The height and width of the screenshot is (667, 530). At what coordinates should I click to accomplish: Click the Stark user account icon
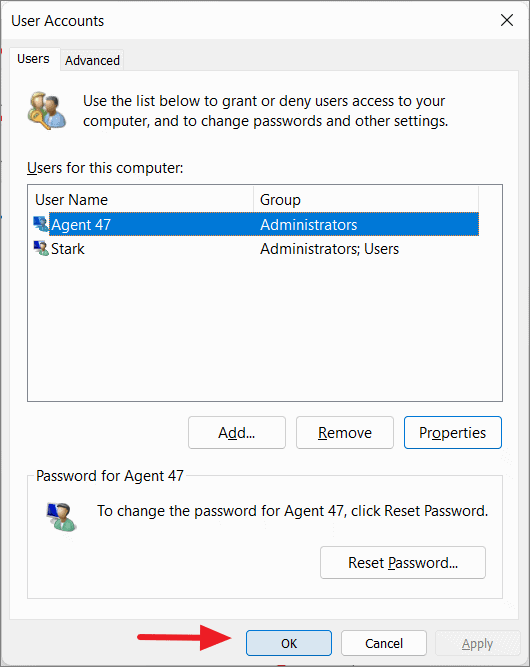(x=41, y=248)
